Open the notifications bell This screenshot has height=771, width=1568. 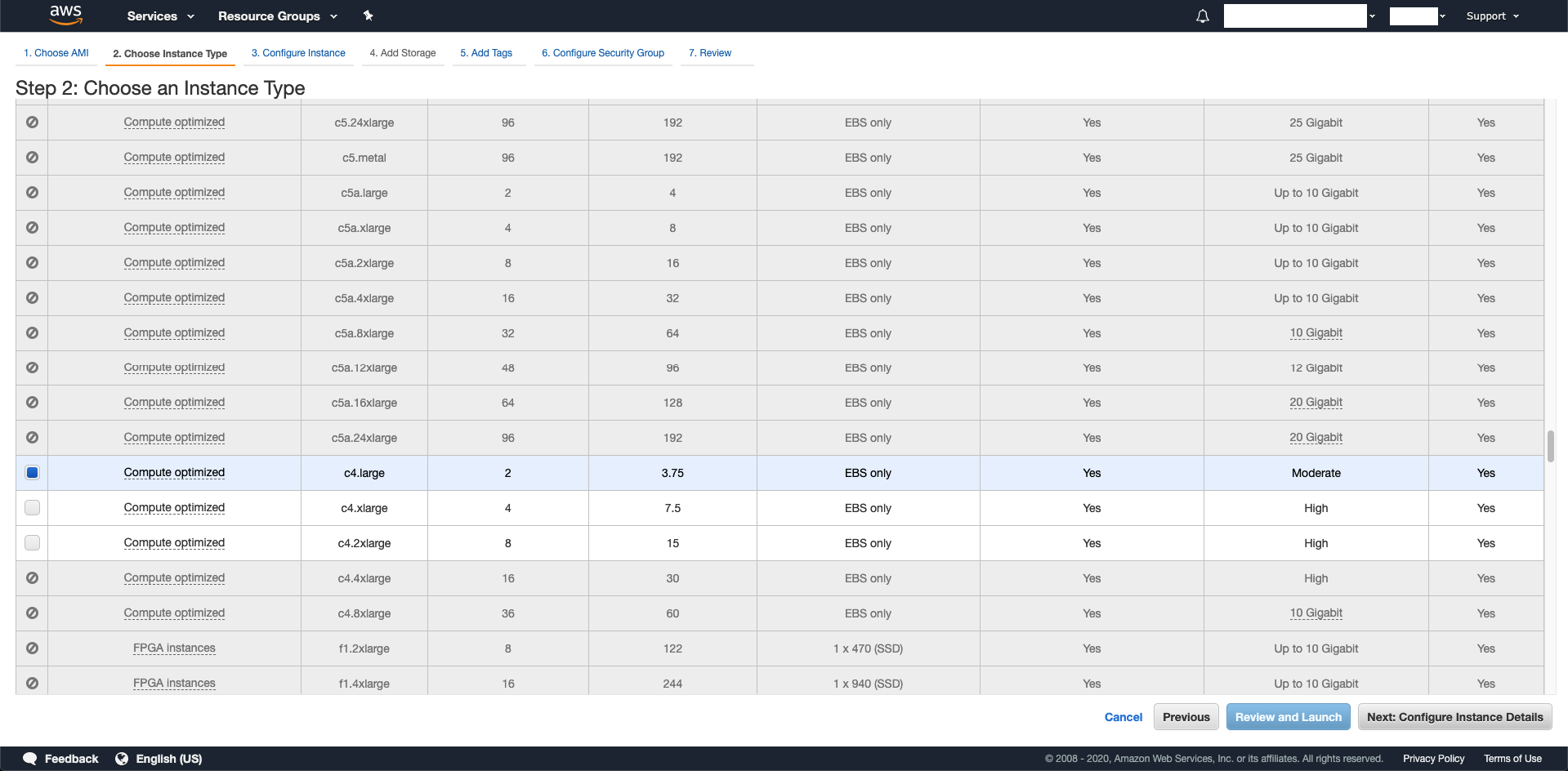[1202, 16]
